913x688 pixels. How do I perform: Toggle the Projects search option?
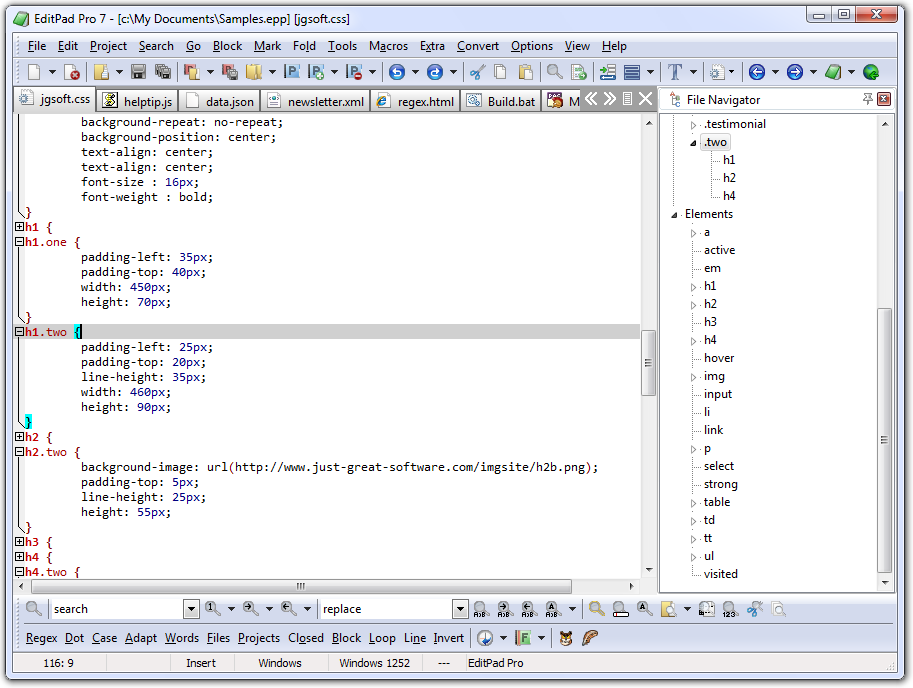tap(259, 639)
